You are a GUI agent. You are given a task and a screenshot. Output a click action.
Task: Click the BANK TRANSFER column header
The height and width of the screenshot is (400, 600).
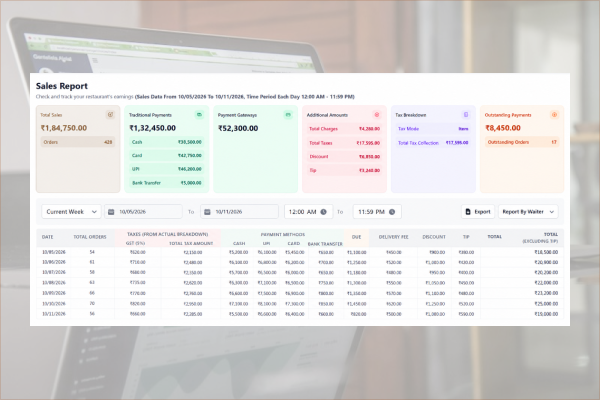[325, 244]
